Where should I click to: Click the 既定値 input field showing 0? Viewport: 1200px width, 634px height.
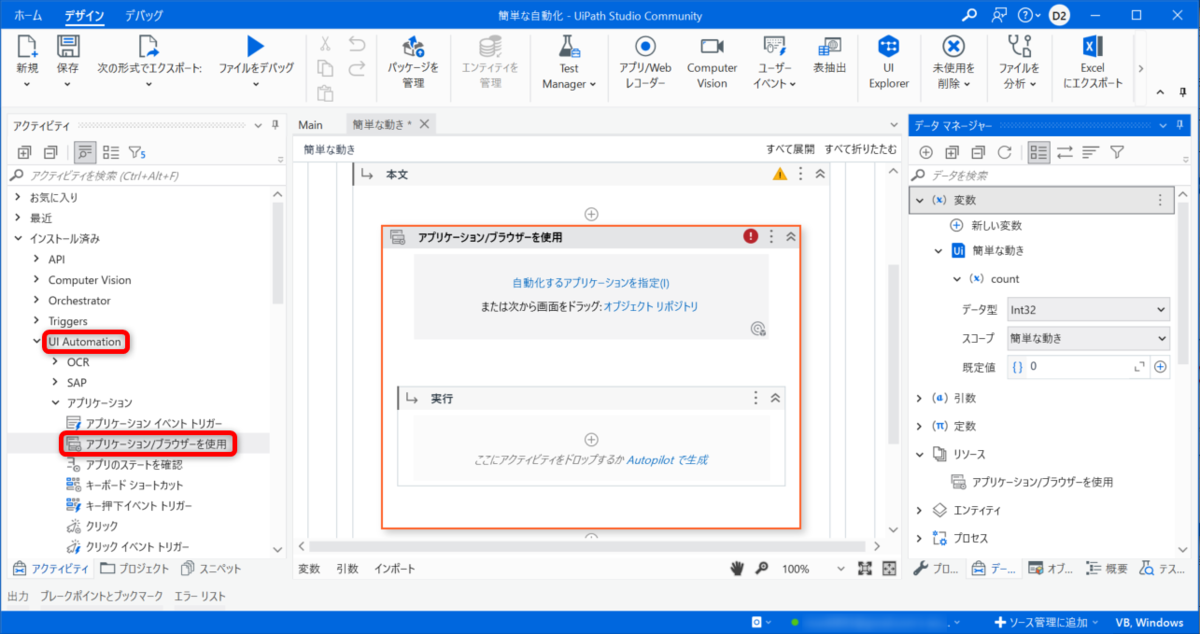click(x=1077, y=367)
